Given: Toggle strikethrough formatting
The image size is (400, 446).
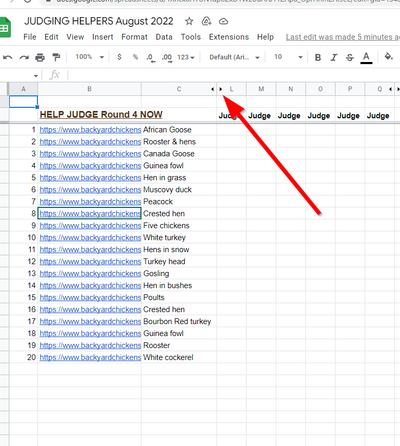Looking at the screenshot, I should [x=350, y=57].
